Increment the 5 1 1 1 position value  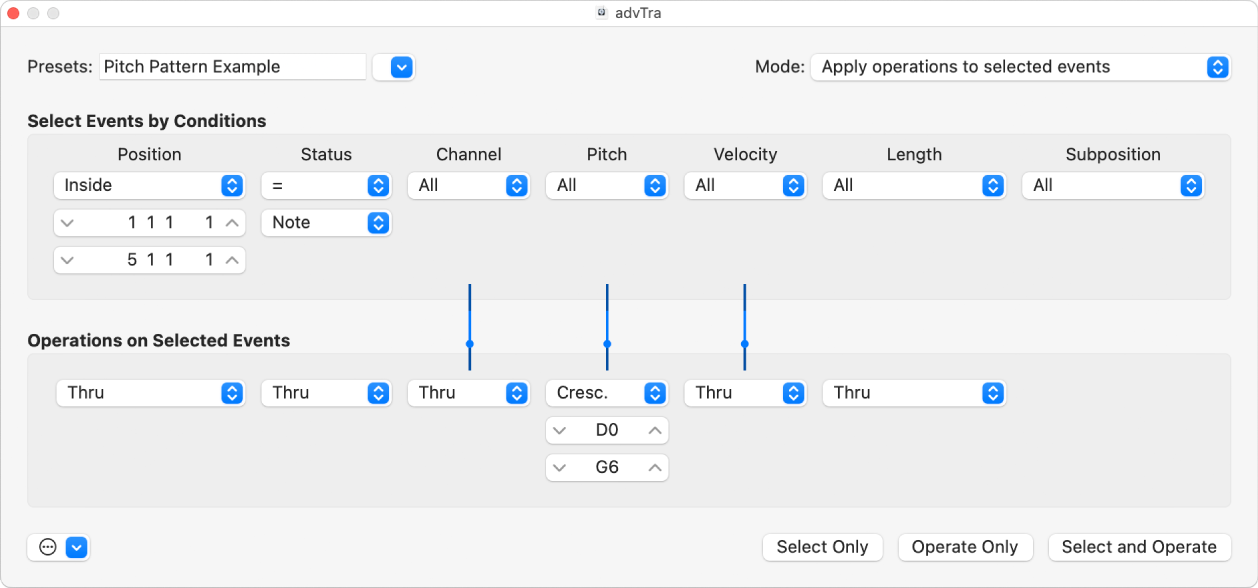point(232,259)
